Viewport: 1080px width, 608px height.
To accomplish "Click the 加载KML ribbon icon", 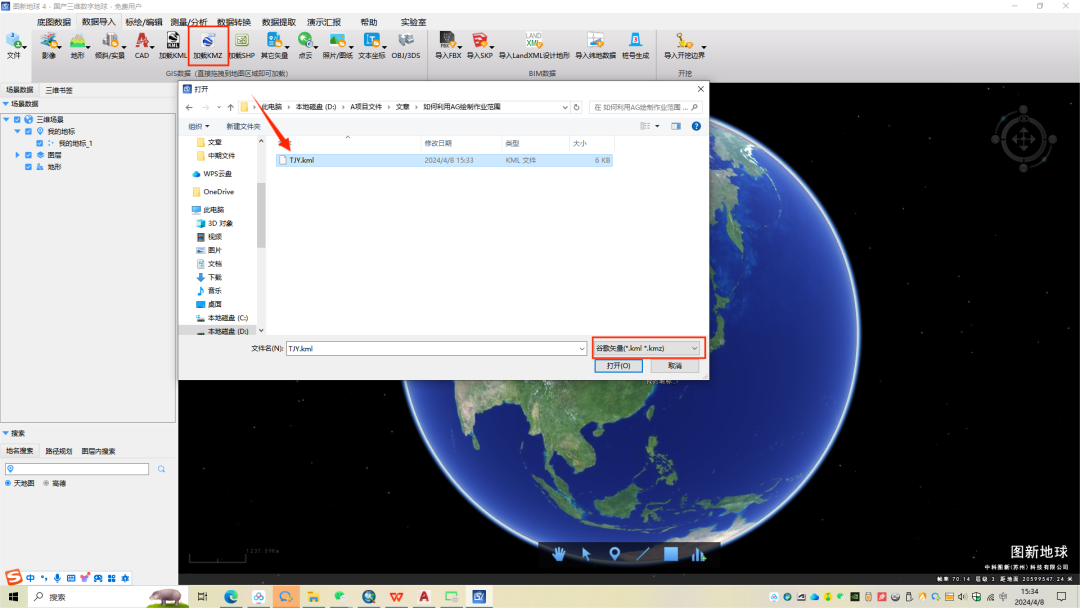I will click(x=173, y=45).
